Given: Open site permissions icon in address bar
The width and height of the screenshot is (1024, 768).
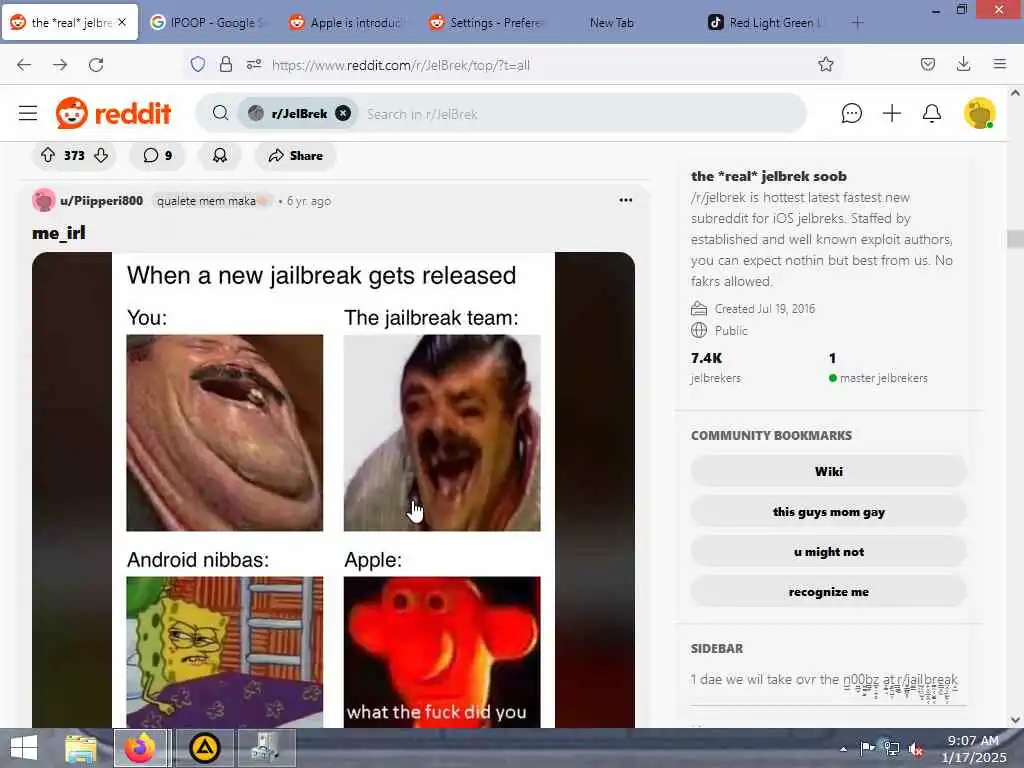Looking at the screenshot, I should (254, 64).
